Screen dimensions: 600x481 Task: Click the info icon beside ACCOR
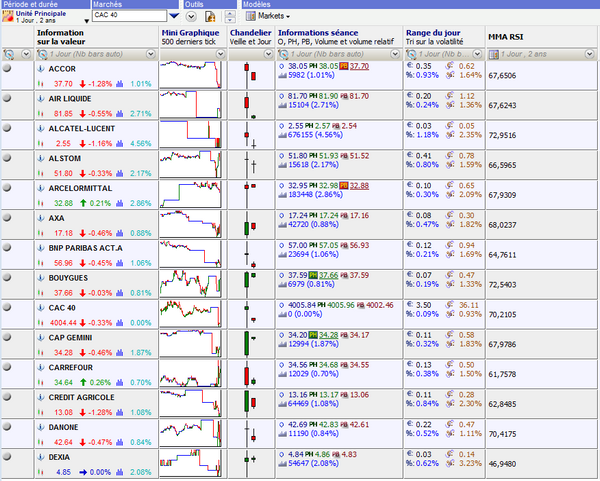[41, 69]
